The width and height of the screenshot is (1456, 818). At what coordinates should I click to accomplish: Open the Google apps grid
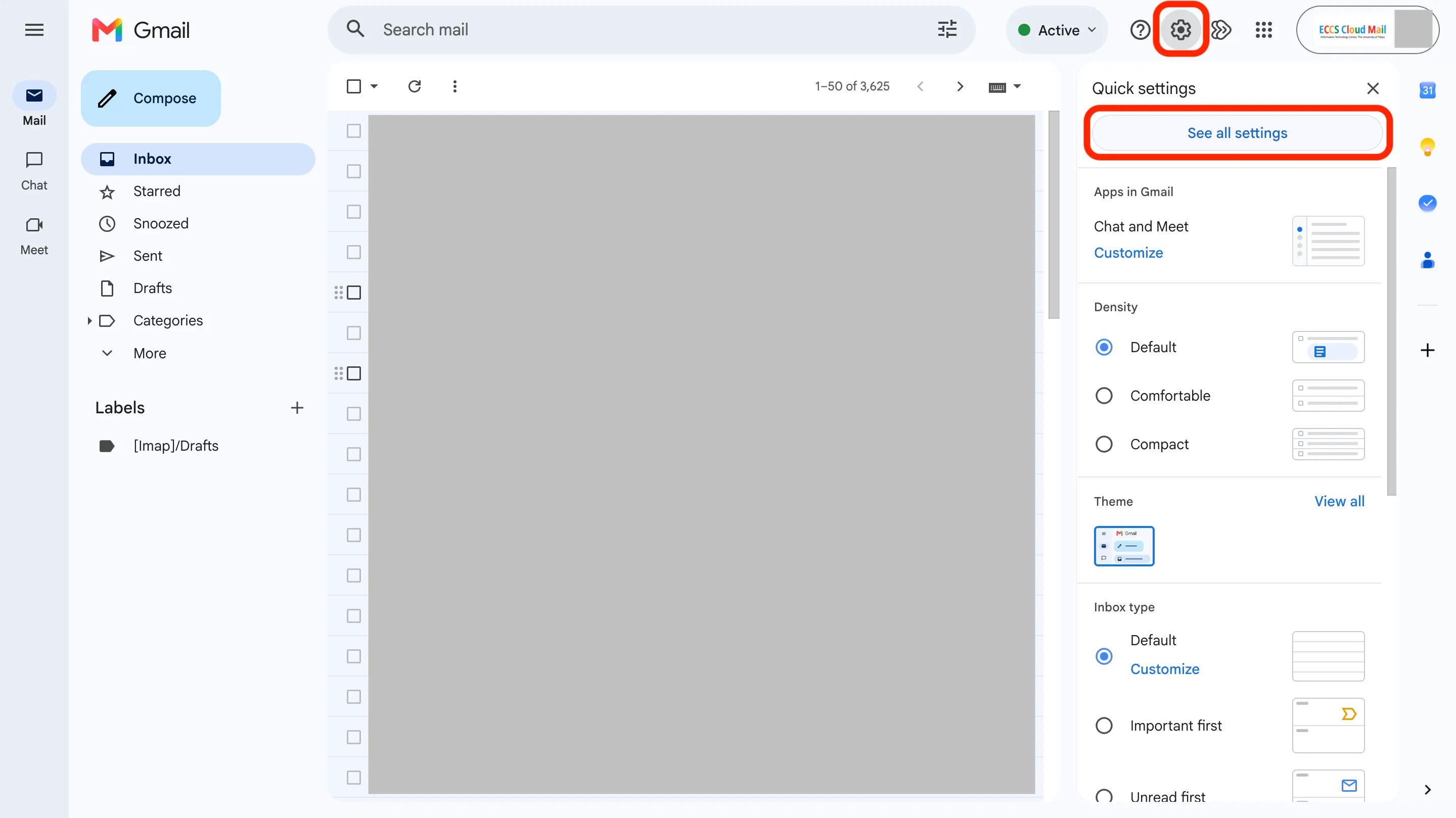click(x=1263, y=29)
